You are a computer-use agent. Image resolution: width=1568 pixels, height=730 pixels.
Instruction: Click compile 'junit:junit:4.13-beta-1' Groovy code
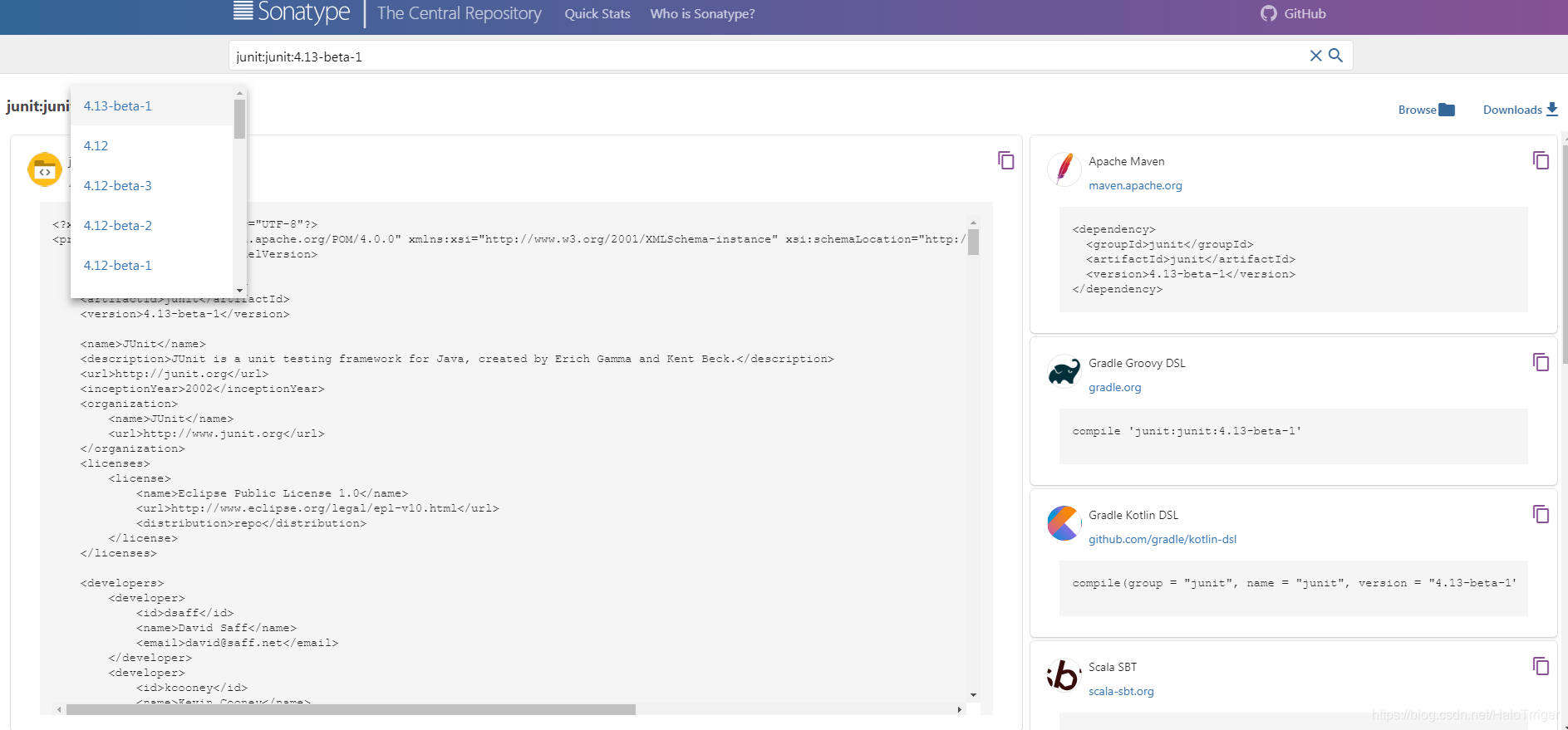point(1187,431)
